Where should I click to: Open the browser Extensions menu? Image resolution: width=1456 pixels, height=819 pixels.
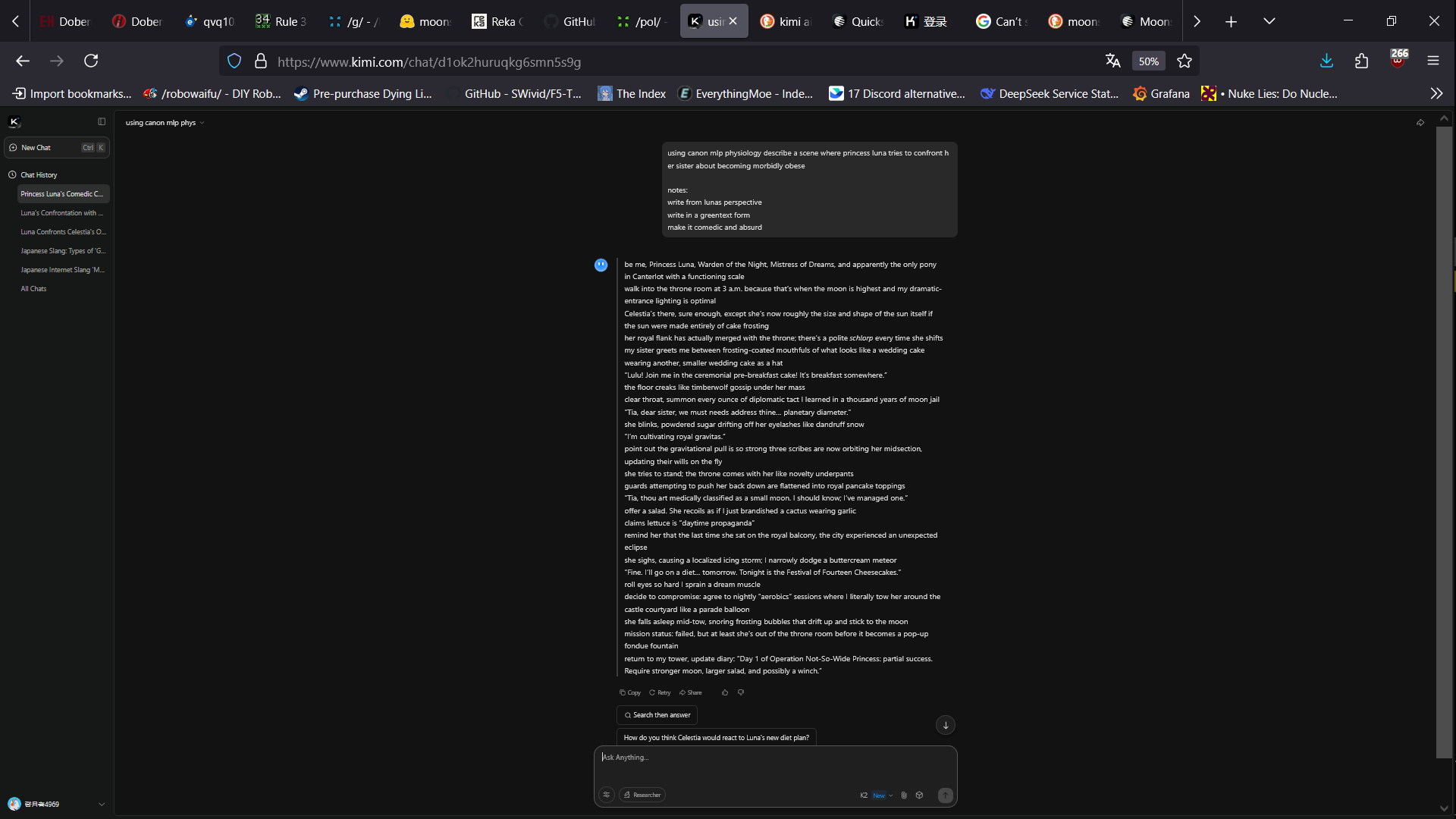click(1362, 61)
